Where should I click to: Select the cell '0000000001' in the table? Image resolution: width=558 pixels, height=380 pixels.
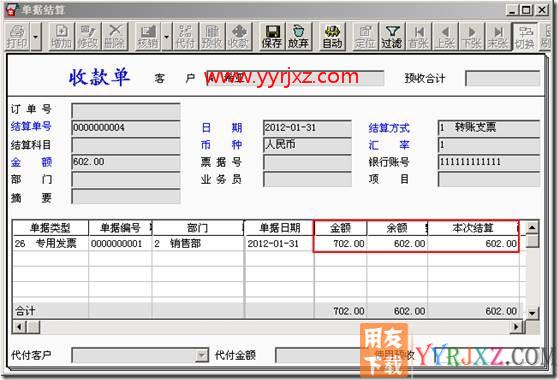[120, 243]
